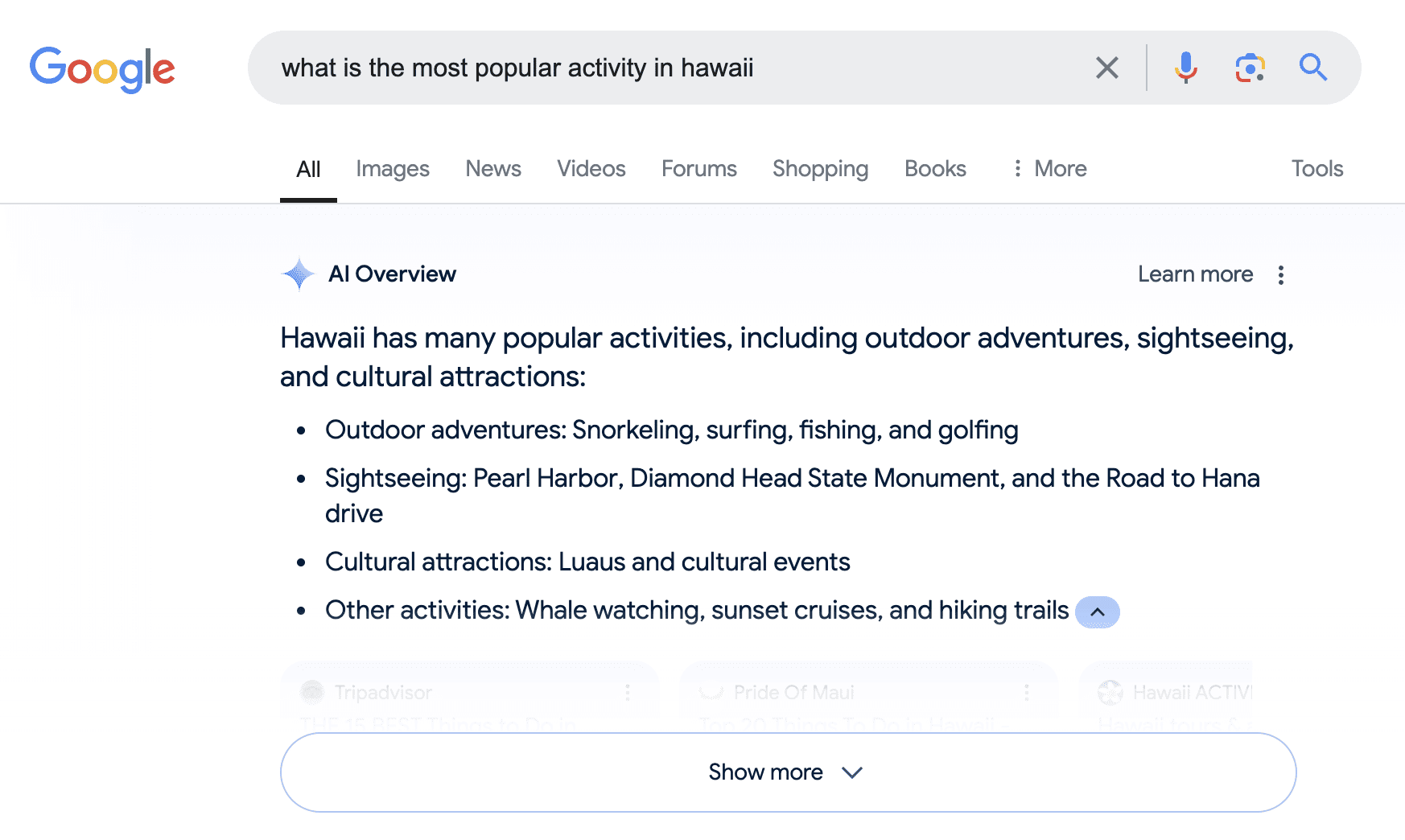Open the AI Overview three-dot options menu
Image resolution: width=1405 pixels, height=840 pixels.
click(1280, 274)
